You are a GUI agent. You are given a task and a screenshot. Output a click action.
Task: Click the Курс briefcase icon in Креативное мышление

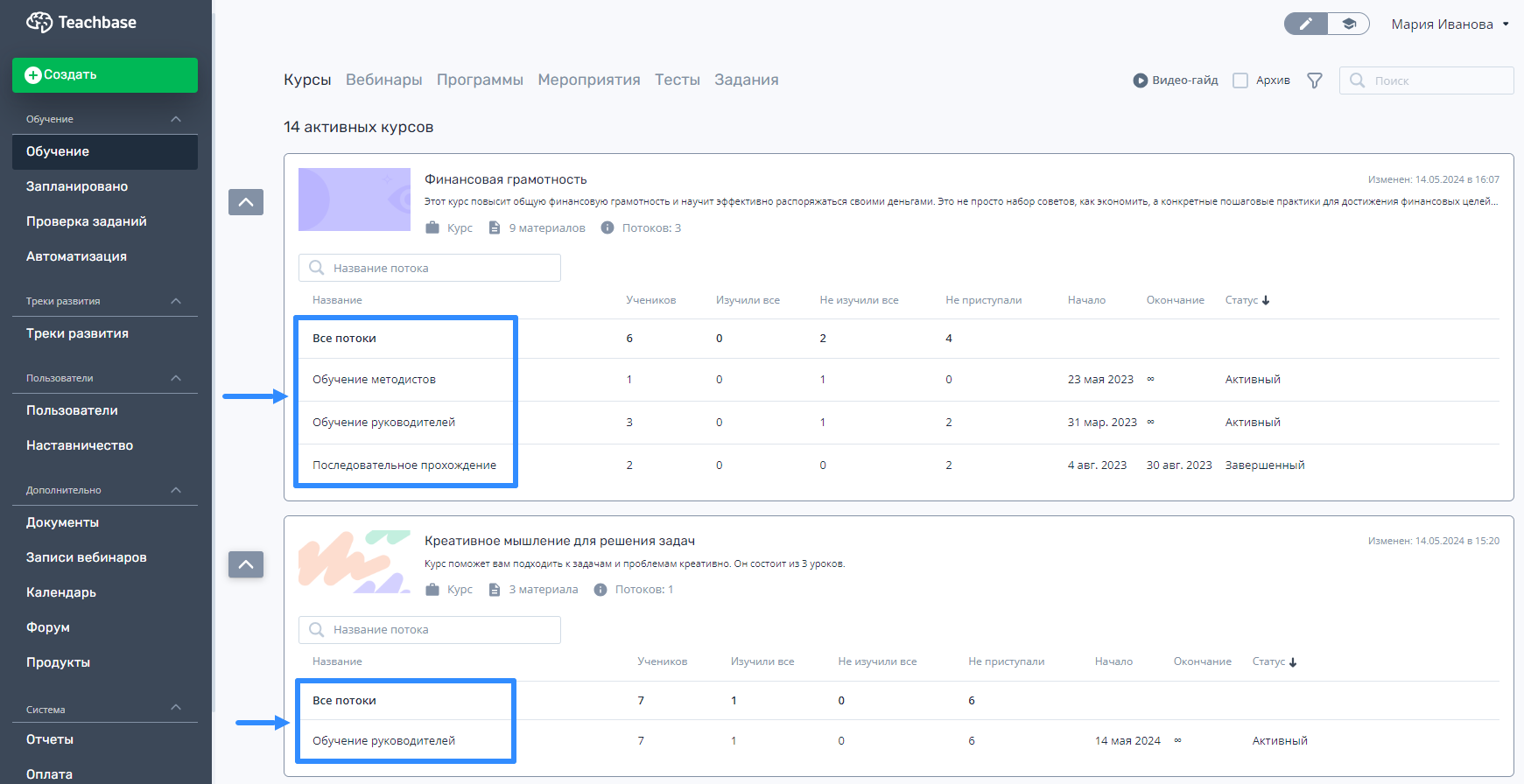point(432,590)
